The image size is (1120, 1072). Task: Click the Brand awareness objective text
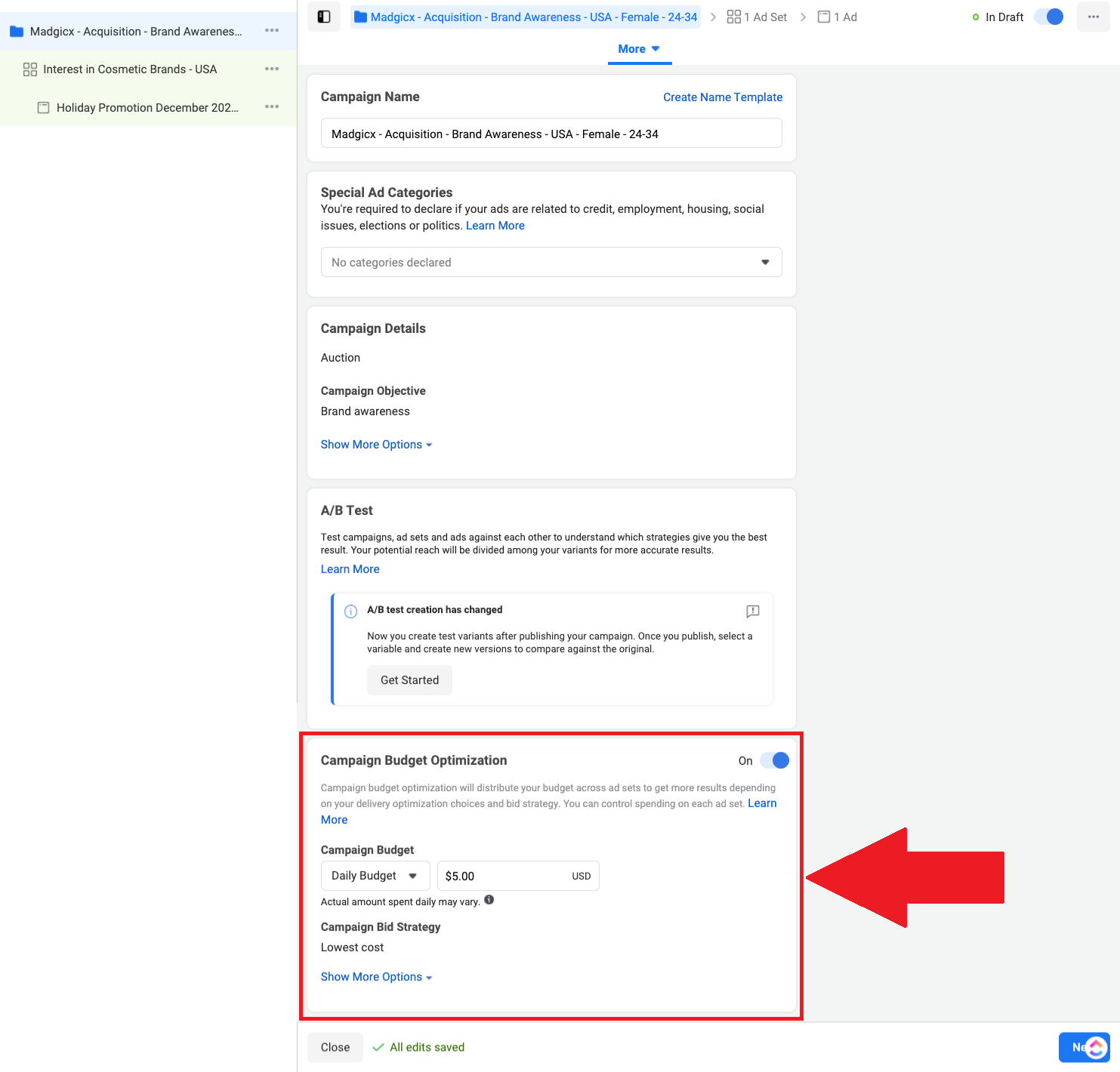tap(366, 411)
